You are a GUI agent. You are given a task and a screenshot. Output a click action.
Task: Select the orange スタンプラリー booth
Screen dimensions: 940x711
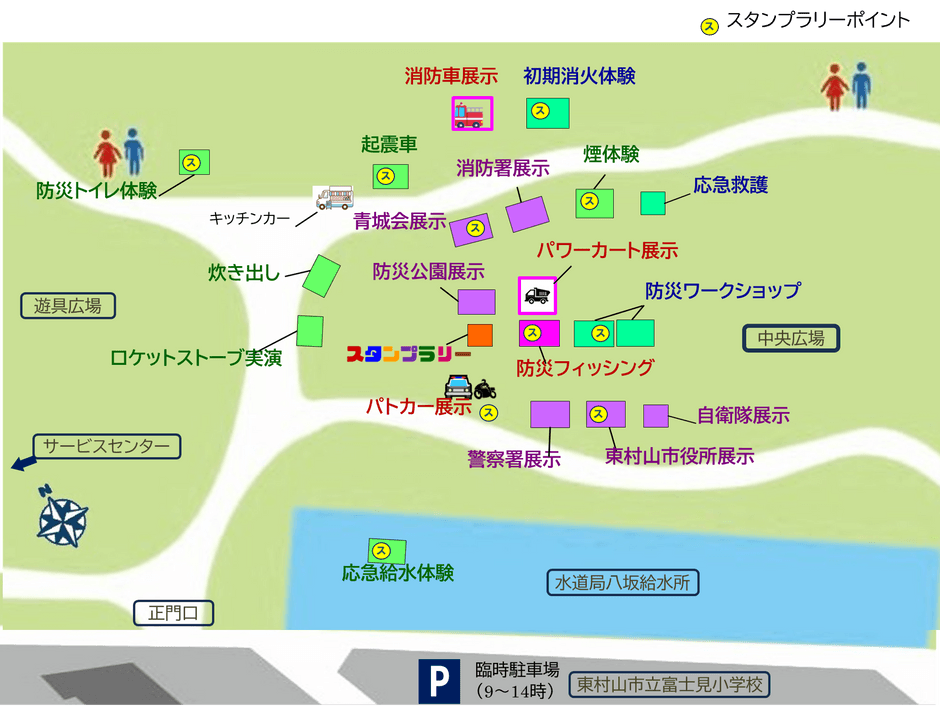480,335
